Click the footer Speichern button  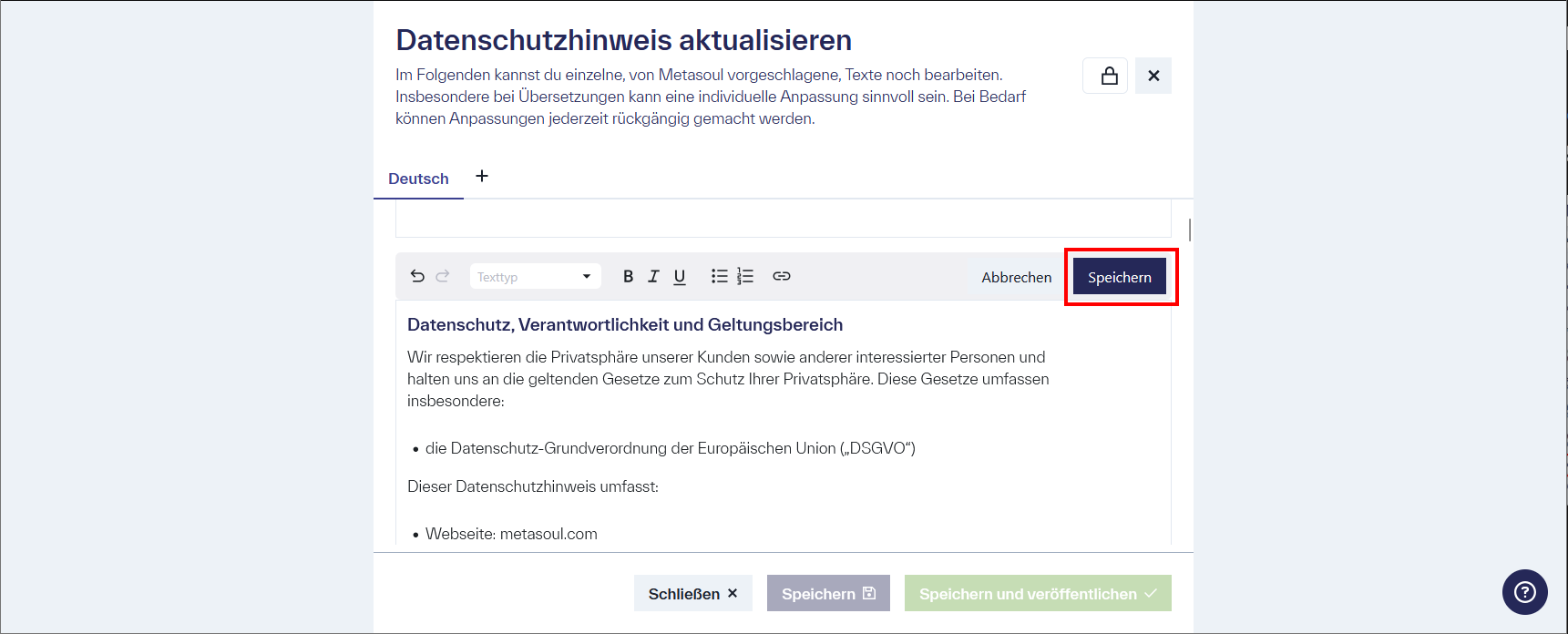pyautogui.click(x=828, y=593)
